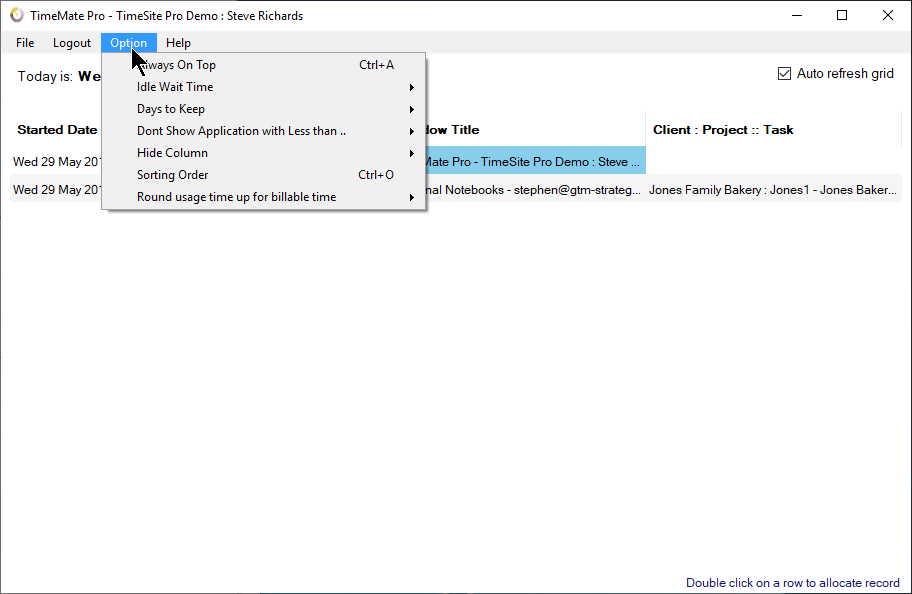Select the Jones Family Bakery task cell
Image resolution: width=912 pixels, height=594 pixels.
click(x=772, y=190)
